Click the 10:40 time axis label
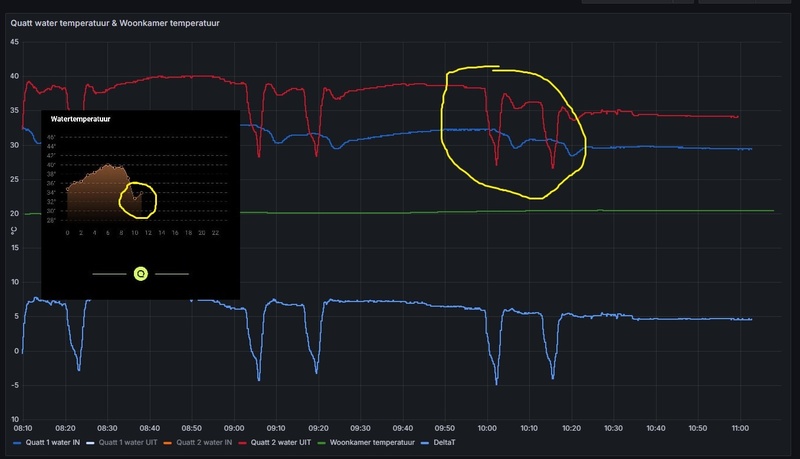 [656, 428]
